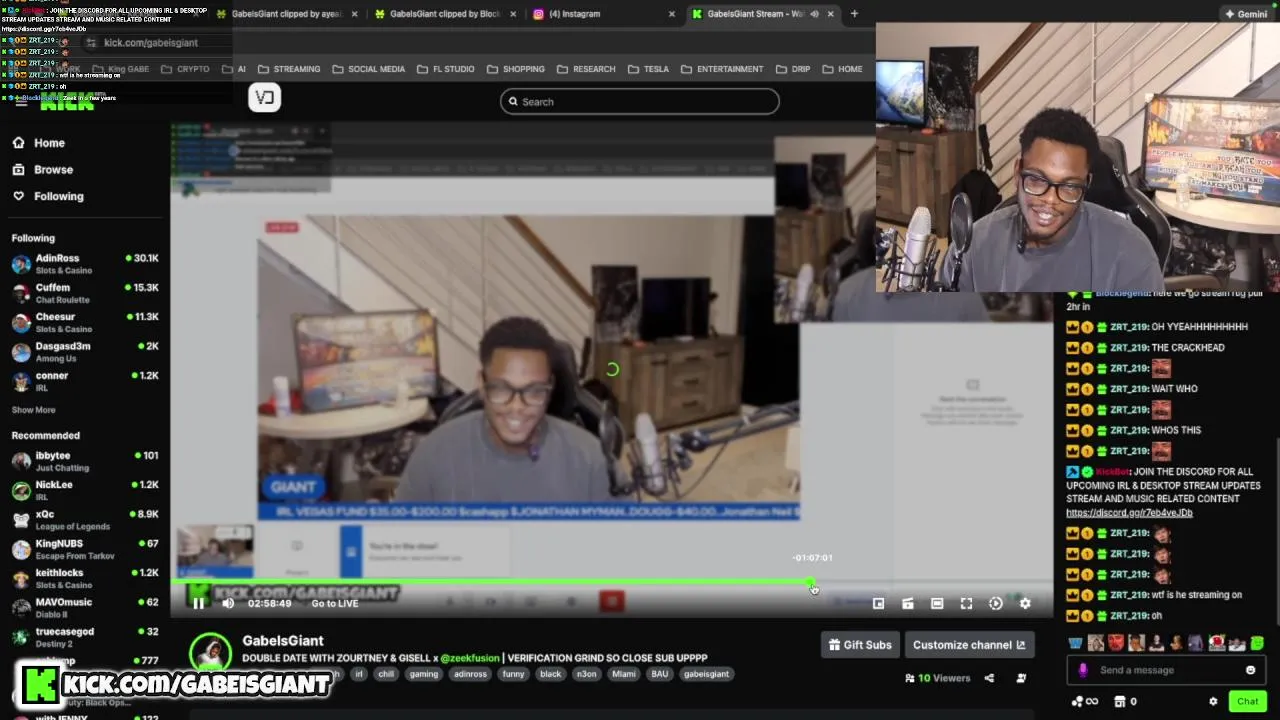
Task: Open KingNUBS recommended channel
Action: tap(85, 549)
